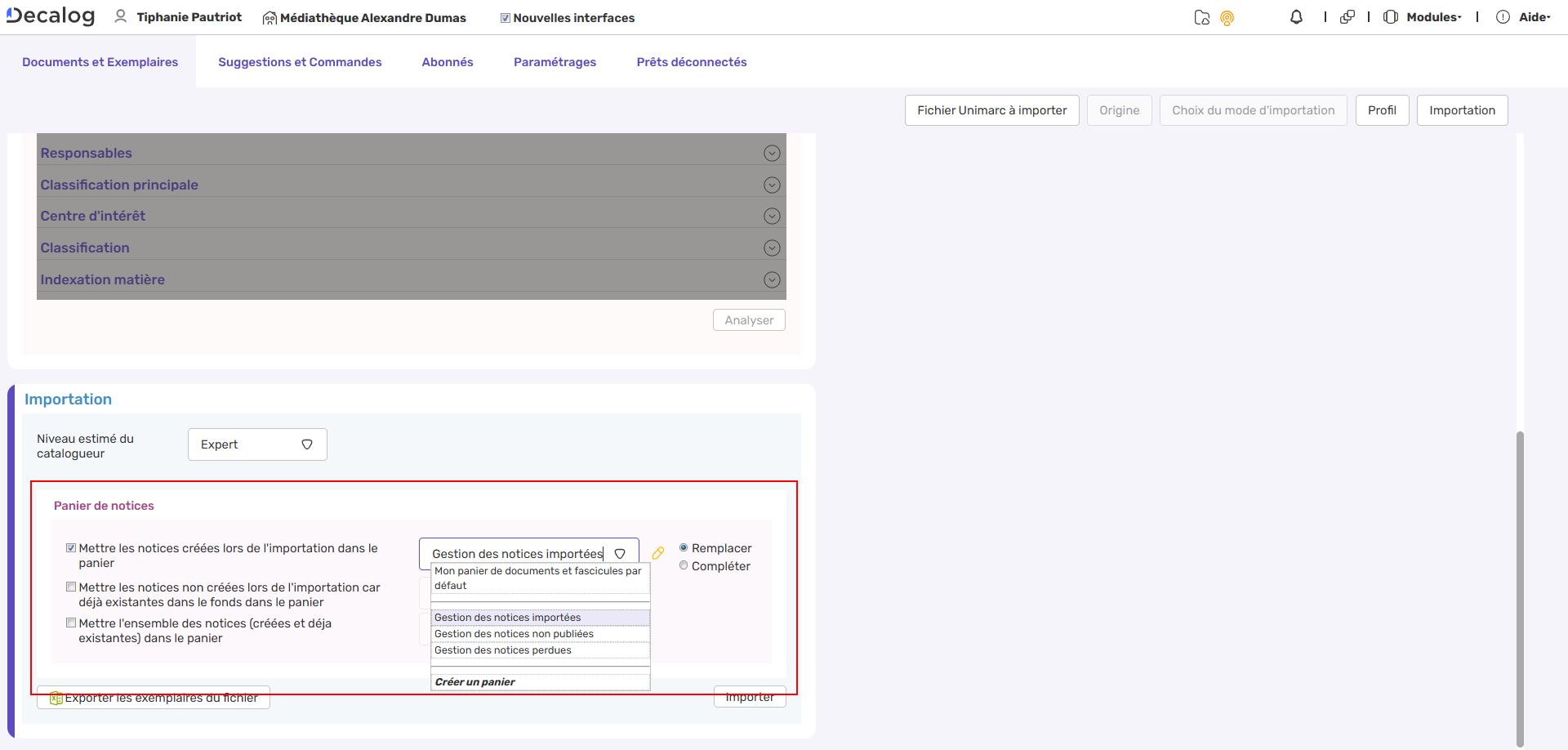1568x750 pixels.
Task: Click the folder share icon in the top bar
Action: point(1201,16)
